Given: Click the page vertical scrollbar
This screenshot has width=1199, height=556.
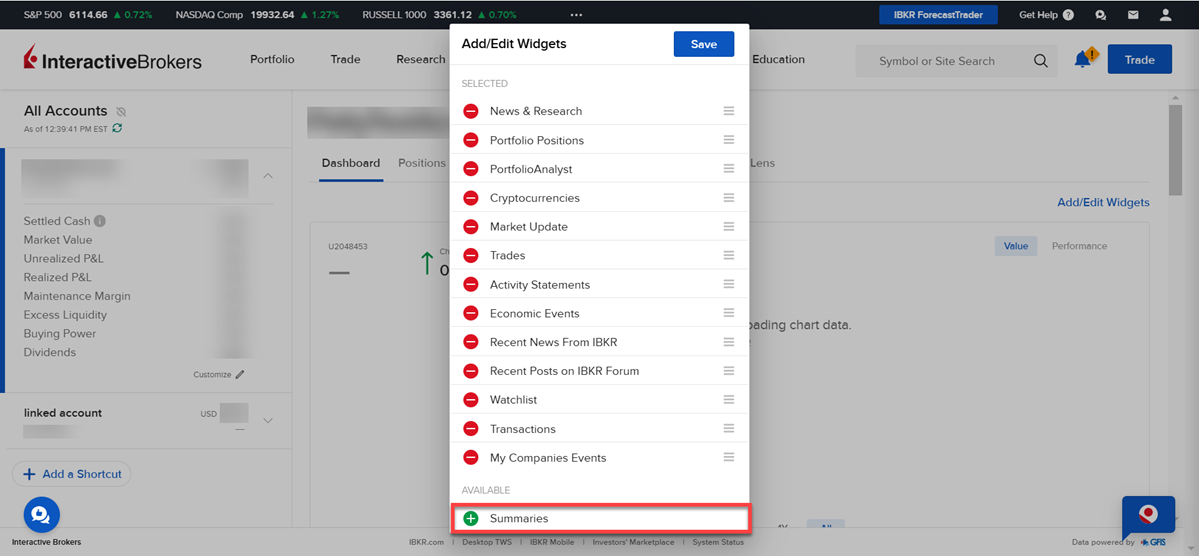Looking at the screenshot, I should click(1175, 150).
